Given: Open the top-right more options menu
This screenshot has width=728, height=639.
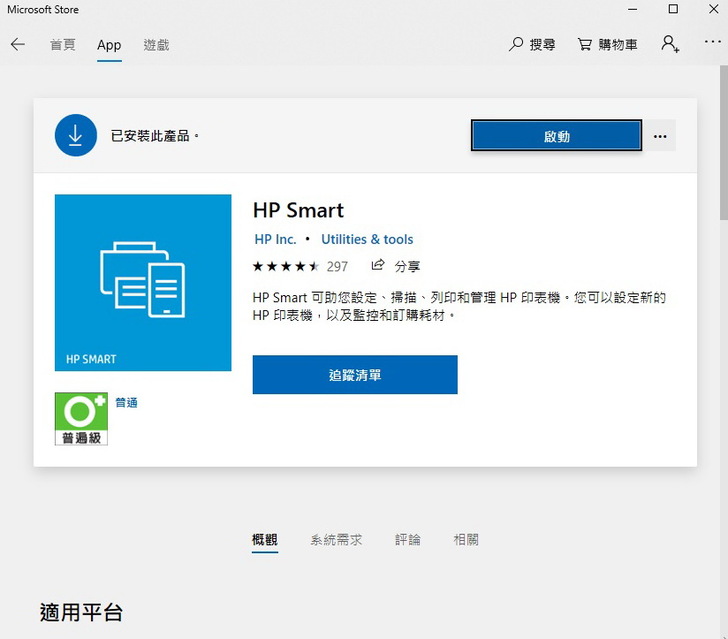Looking at the screenshot, I should [x=712, y=42].
